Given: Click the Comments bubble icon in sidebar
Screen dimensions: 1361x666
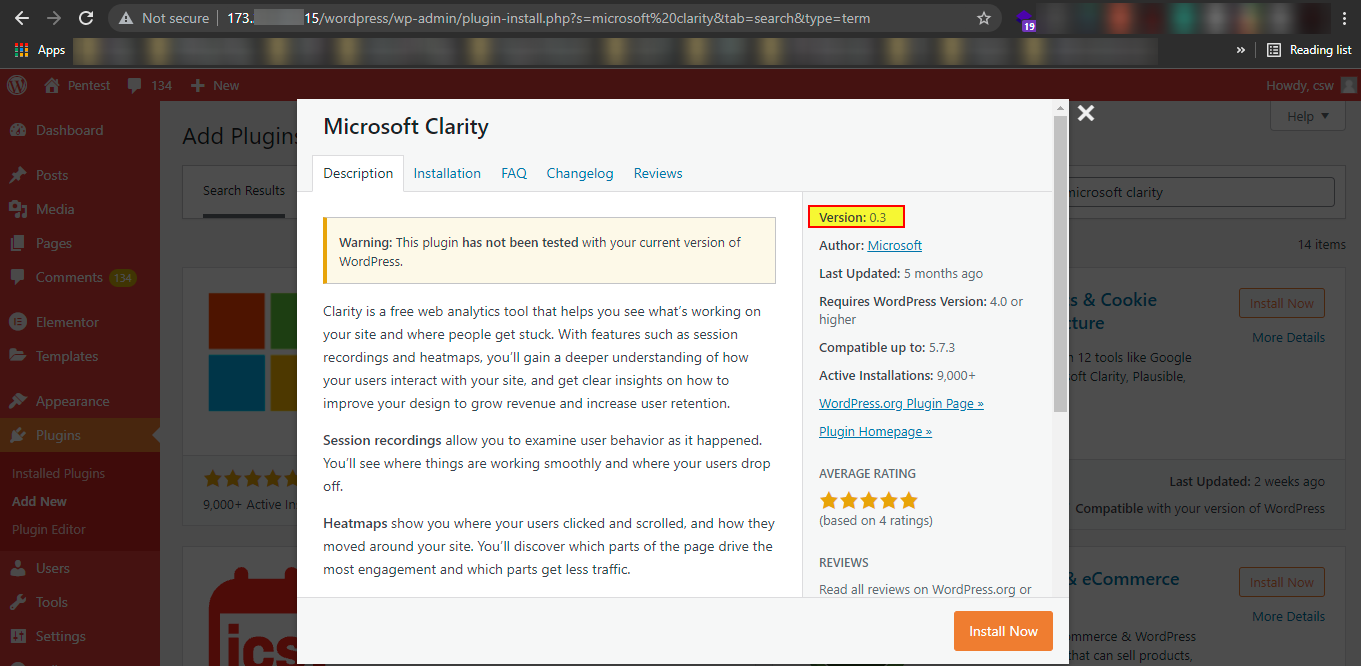Looking at the screenshot, I should coord(18,277).
